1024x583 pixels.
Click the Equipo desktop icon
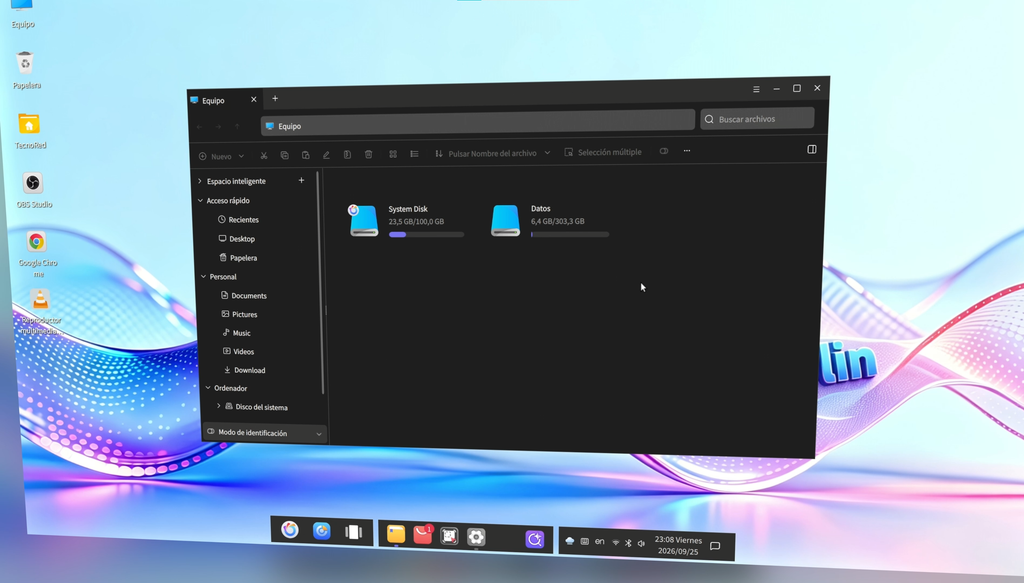22,12
